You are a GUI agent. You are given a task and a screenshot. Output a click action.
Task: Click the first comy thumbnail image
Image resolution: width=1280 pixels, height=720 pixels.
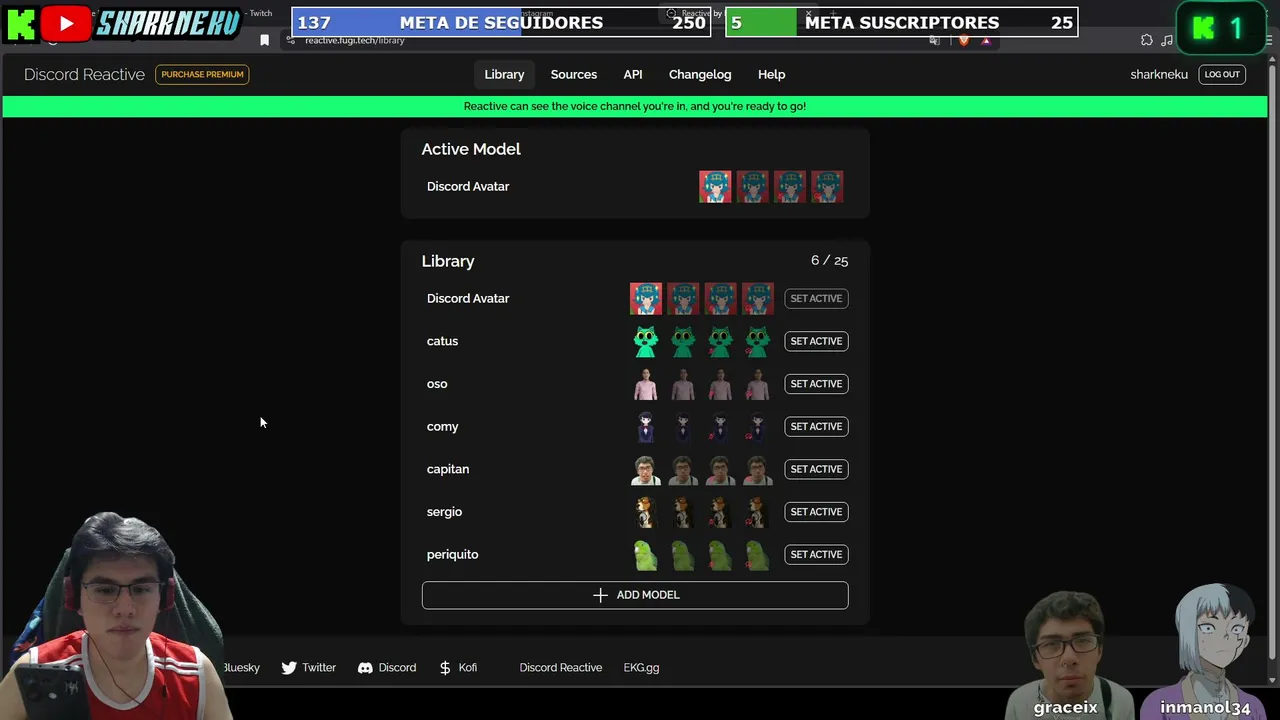(x=646, y=427)
